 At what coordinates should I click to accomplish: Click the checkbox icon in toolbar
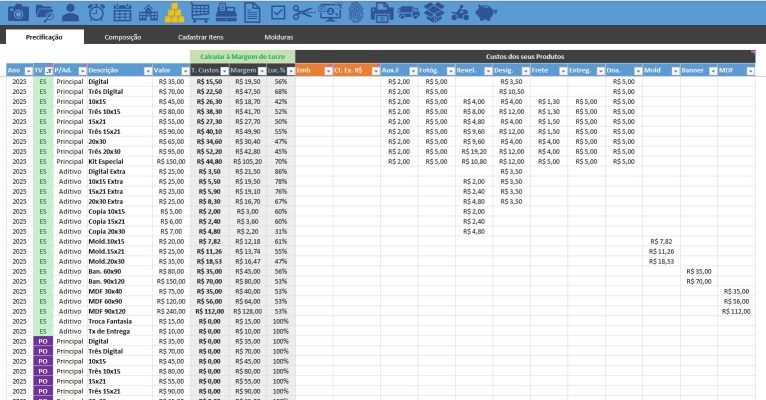[x=278, y=12]
